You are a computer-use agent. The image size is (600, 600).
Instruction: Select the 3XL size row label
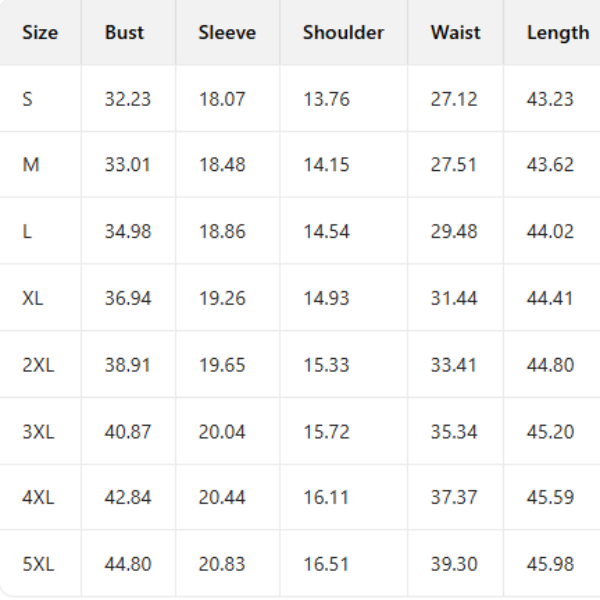(x=38, y=431)
